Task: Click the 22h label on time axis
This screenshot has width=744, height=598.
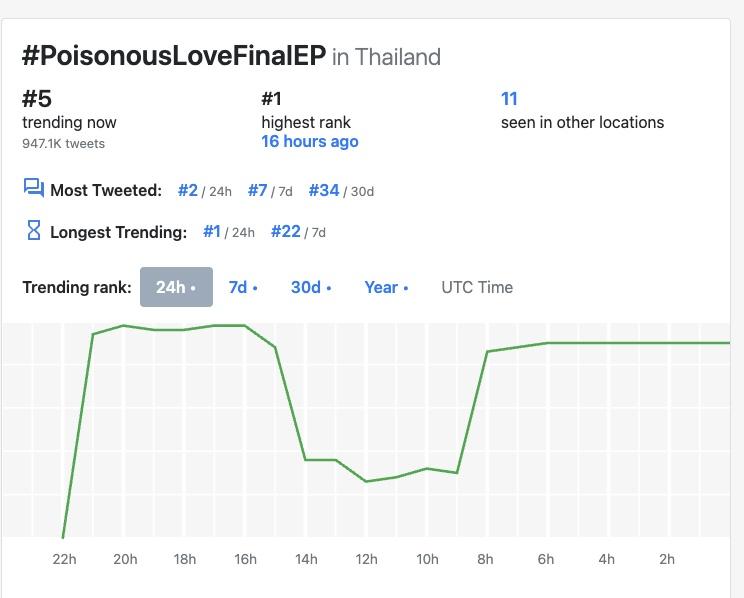Action: click(x=64, y=559)
